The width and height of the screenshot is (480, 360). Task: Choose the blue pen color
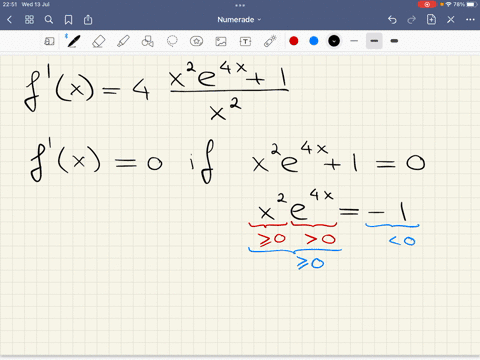[314, 41]
